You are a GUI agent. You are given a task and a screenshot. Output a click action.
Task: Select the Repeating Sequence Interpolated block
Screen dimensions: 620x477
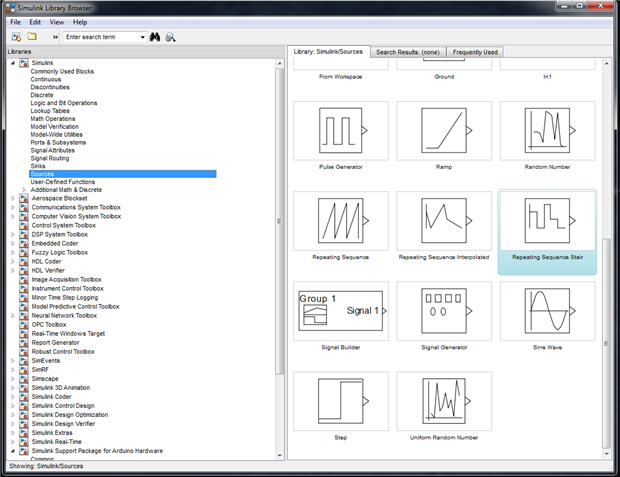(443, 221)
